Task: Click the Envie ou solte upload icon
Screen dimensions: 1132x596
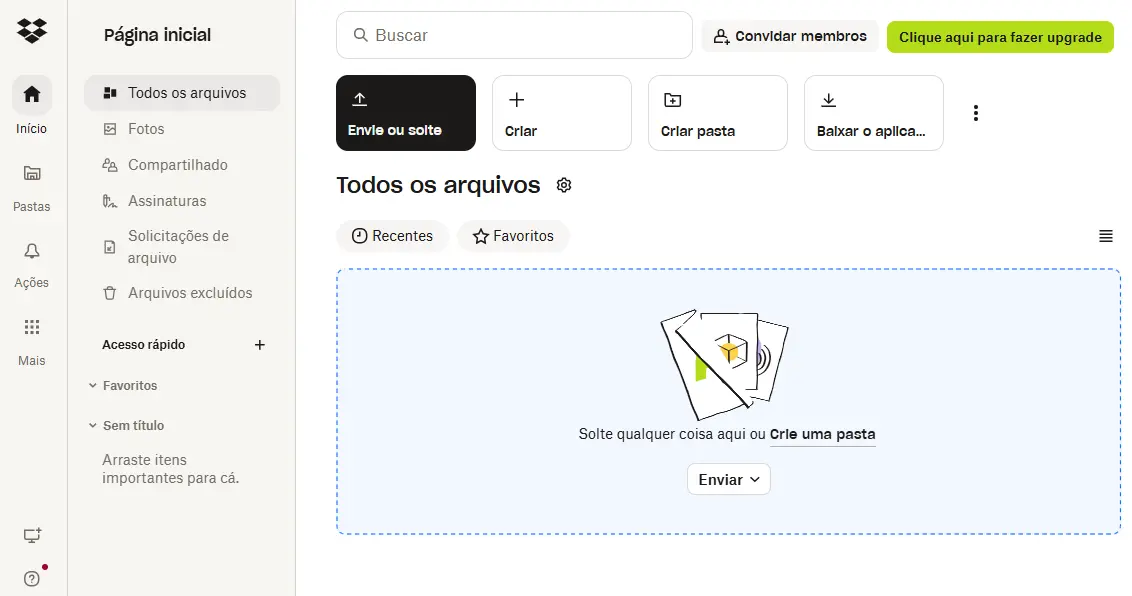Action: [x=360, y=100]
